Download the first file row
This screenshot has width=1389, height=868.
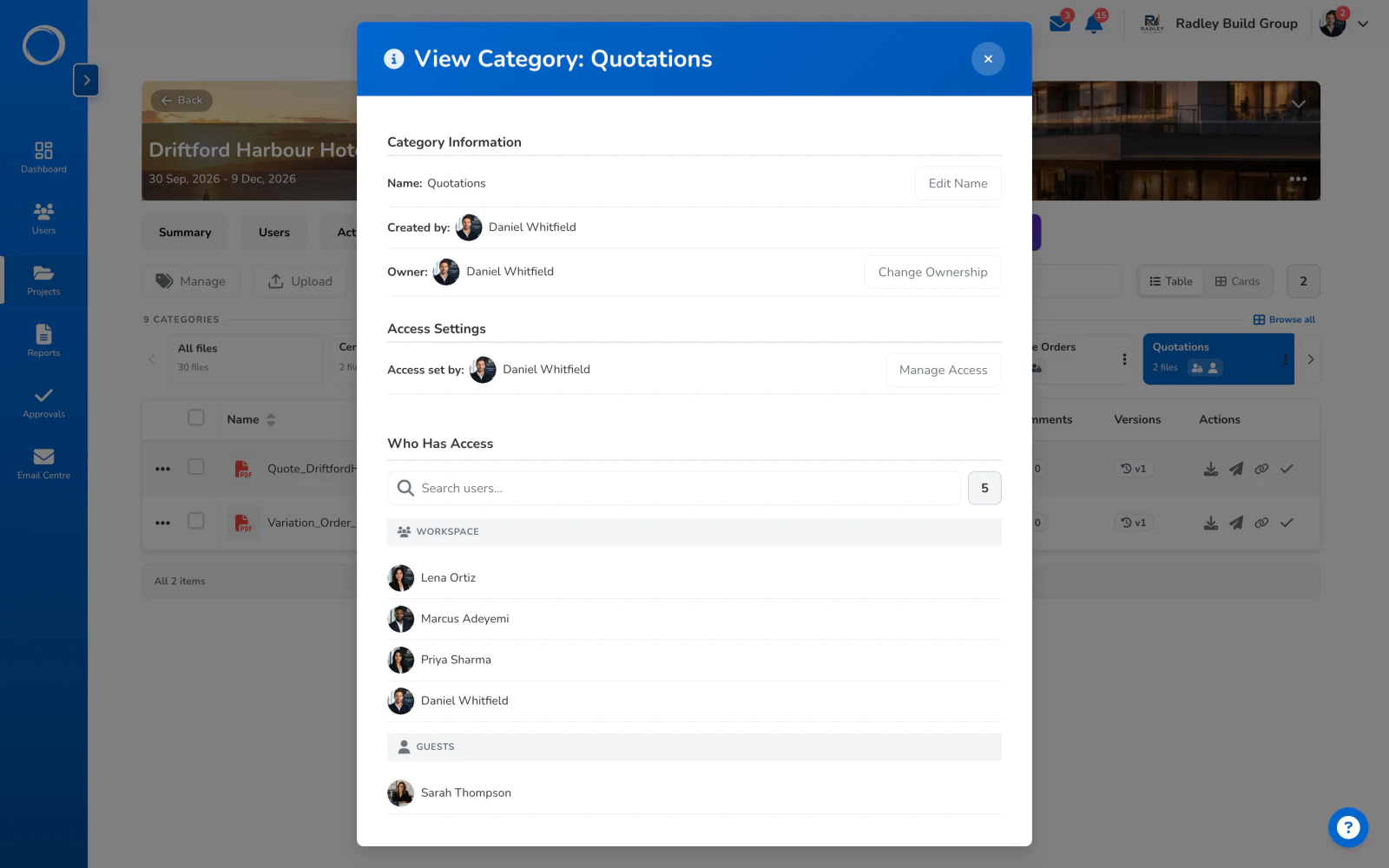point(1210,469)
